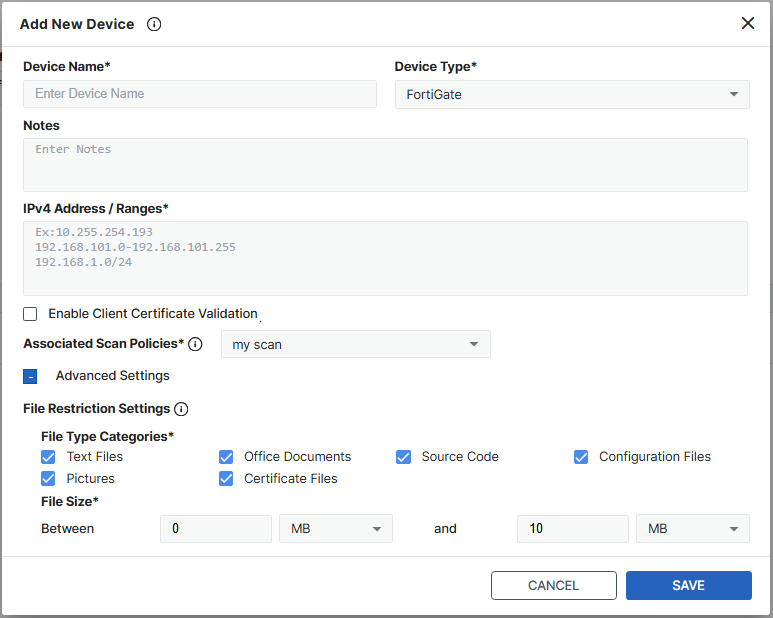
Task: Click File Restriction Settings info icon
Action: pyautogui.click(x=181, y=409)
